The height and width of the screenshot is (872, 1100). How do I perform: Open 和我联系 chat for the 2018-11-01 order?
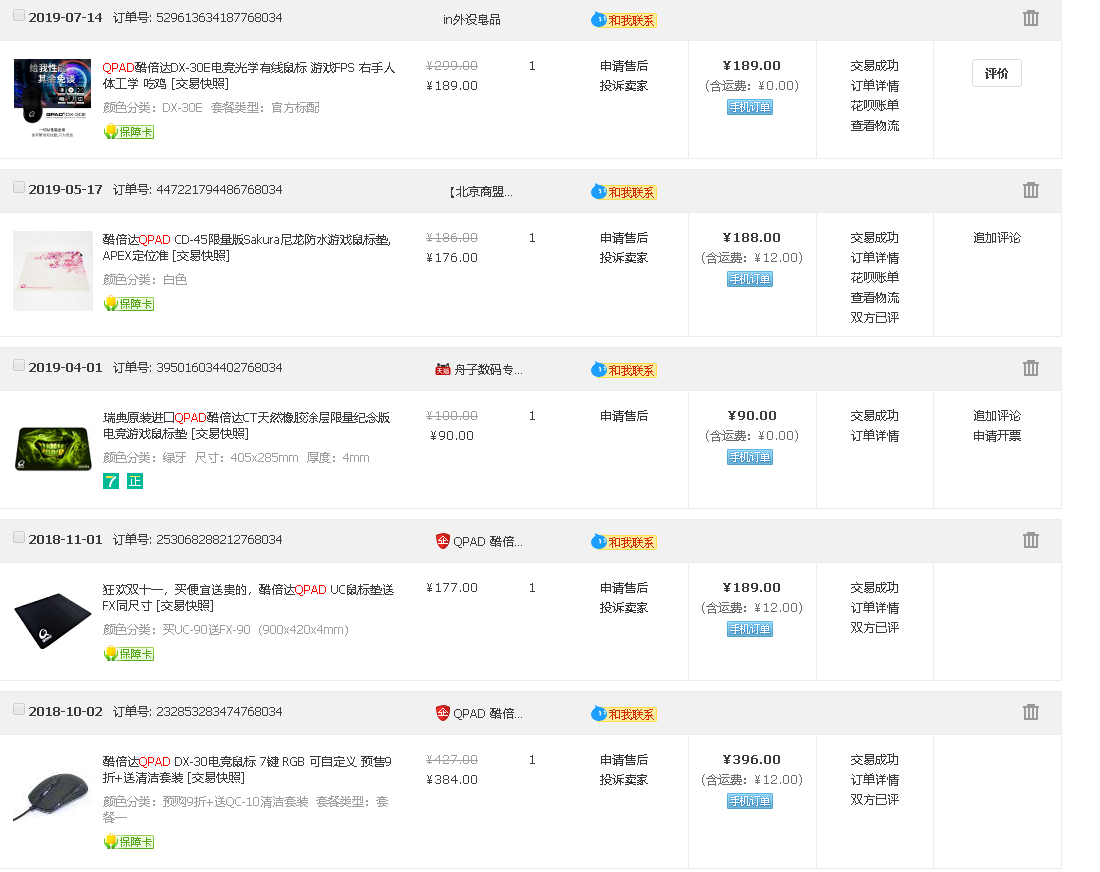click(x=624, y=542)
